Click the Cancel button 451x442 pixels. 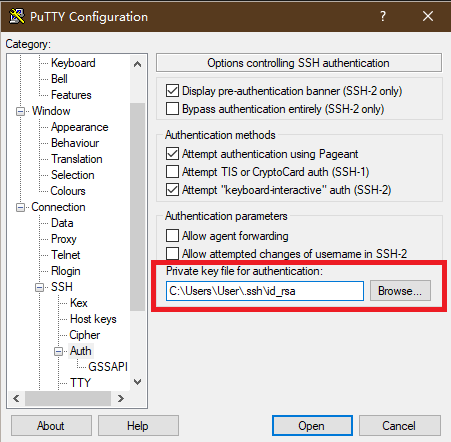coord(399,426)
